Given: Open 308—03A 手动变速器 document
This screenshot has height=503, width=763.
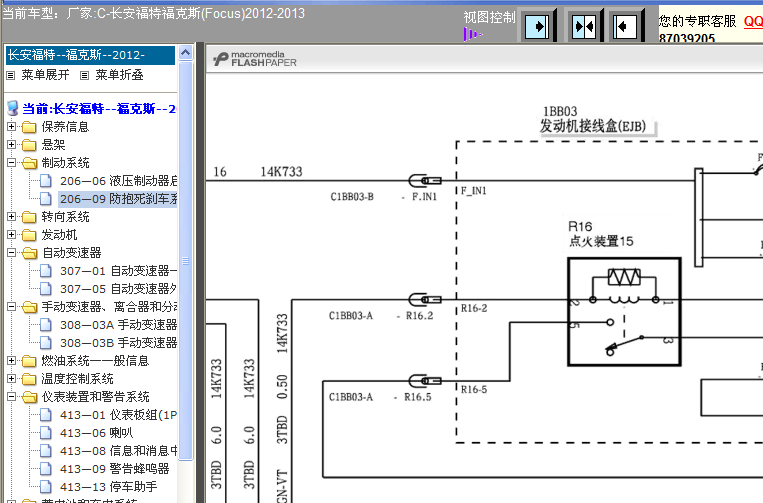Looking at the screenshot, I should click(118, 325).
